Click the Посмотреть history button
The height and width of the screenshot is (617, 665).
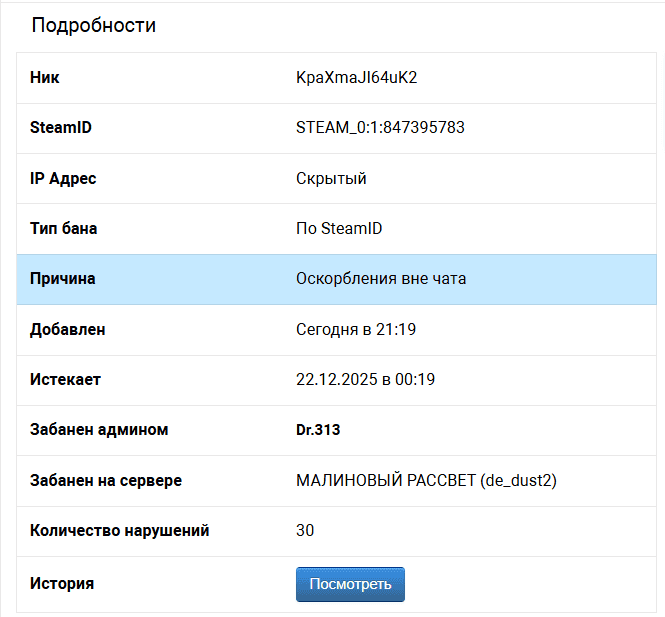(350, 584)
